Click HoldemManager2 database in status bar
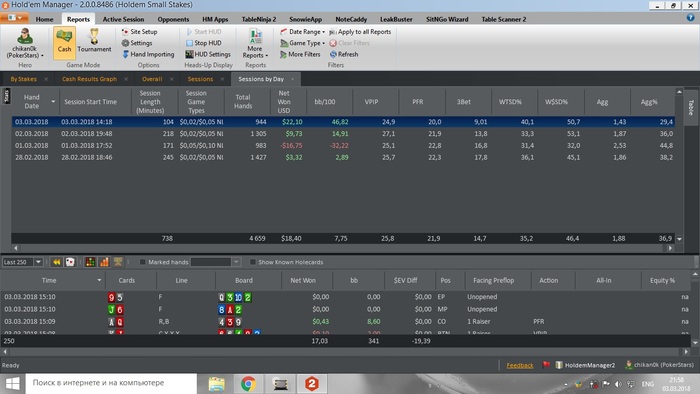Image resolution: width=700 pixels, height=394 pixels. click(x=585, y=365)
